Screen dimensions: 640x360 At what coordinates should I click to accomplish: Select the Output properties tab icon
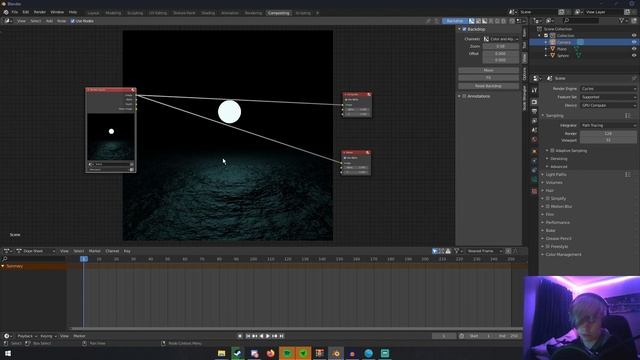[x=534, y=111]
